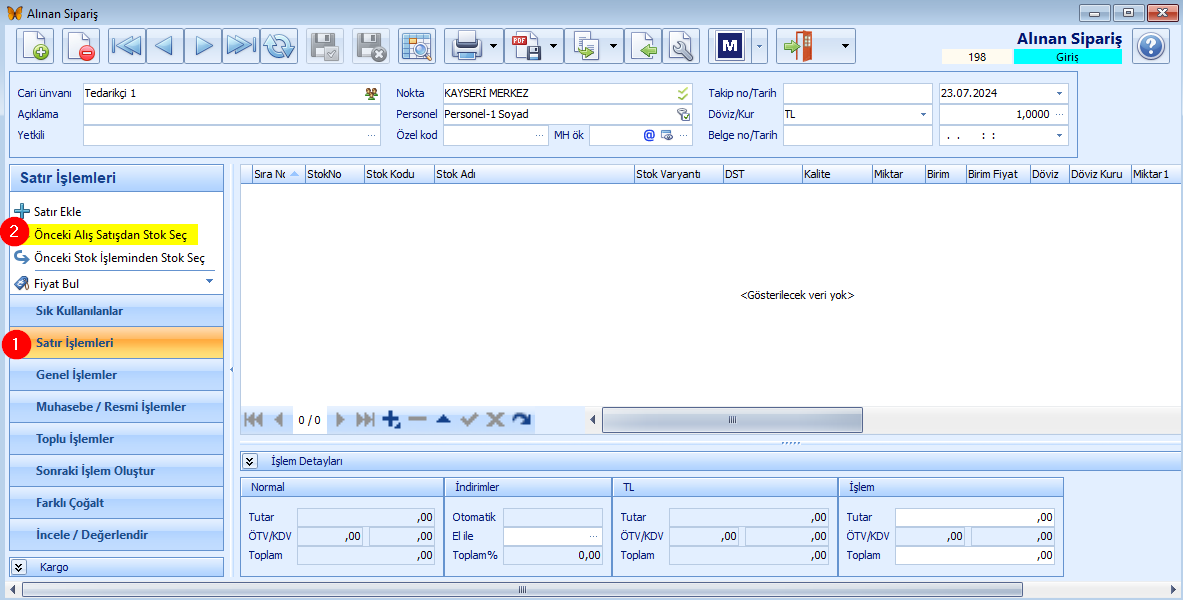Image resolution: width=1183 pixels, height=600 pixels.
Task: Go to the previous order record
Action: (x=165, y=46)
